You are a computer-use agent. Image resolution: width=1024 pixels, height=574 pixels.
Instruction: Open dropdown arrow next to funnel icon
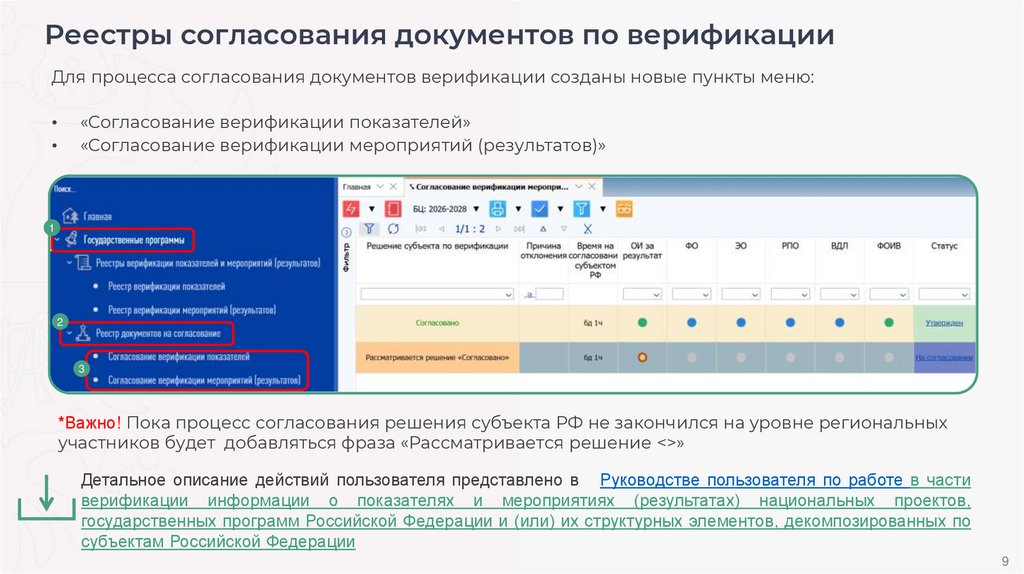click(x=602, y=209)
